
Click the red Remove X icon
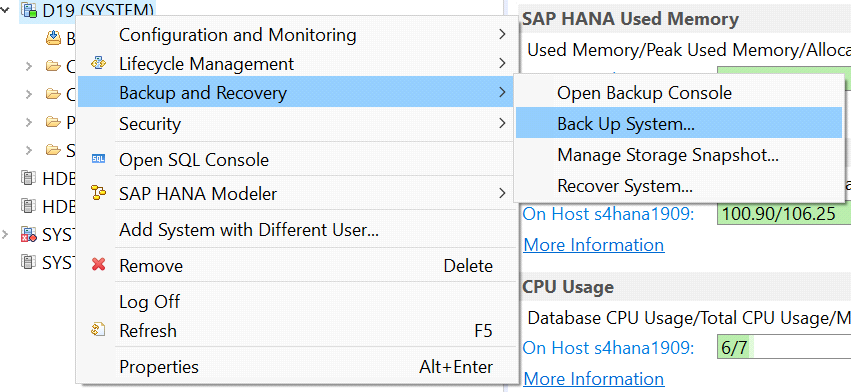98,265
